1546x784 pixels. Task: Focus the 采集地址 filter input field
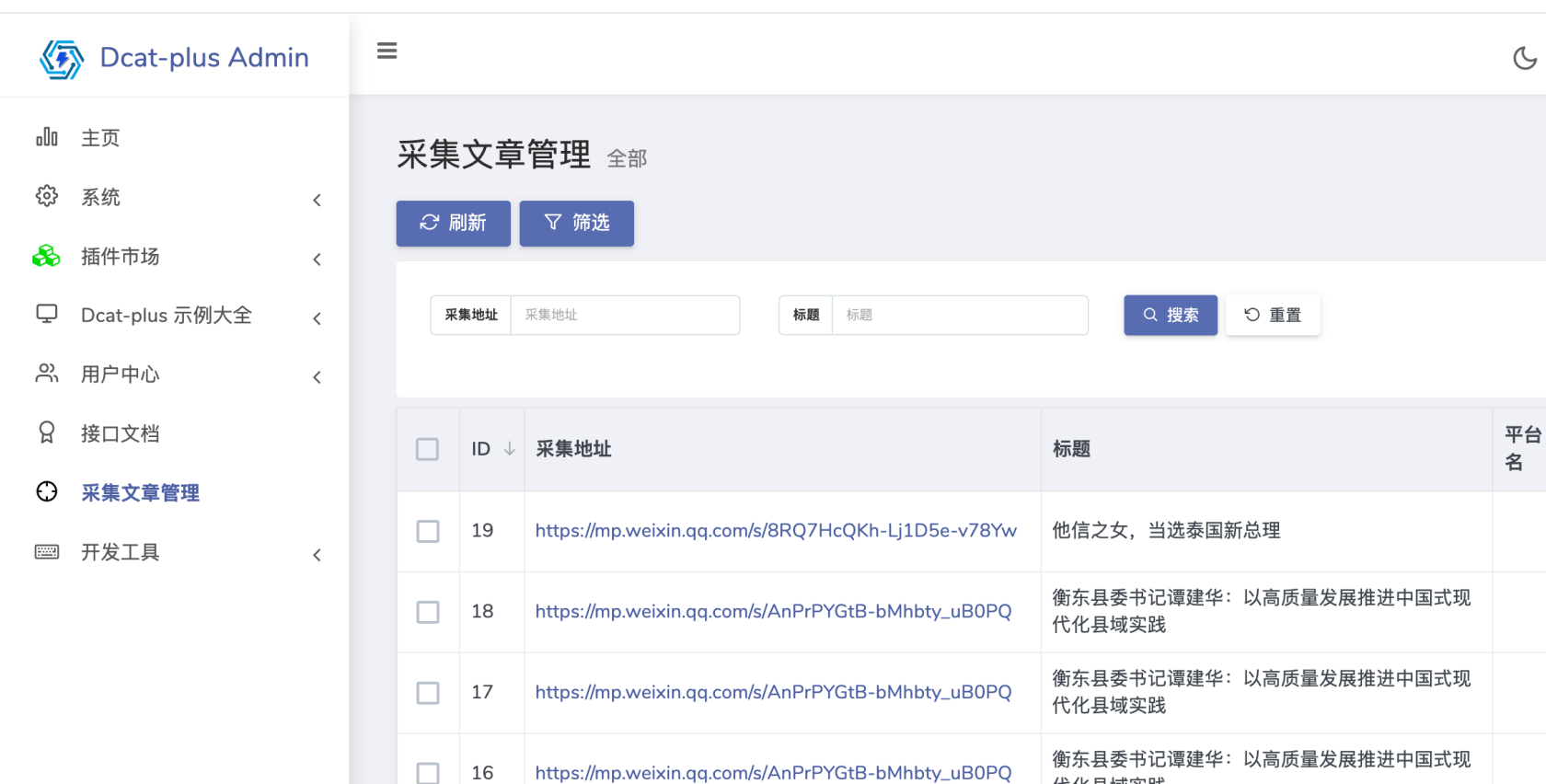[625, 315]
